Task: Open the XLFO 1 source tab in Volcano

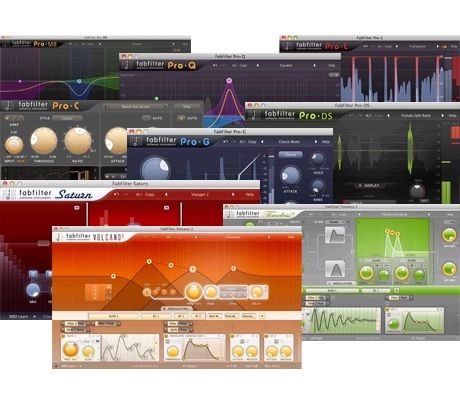Action: [x=113, y=316]
